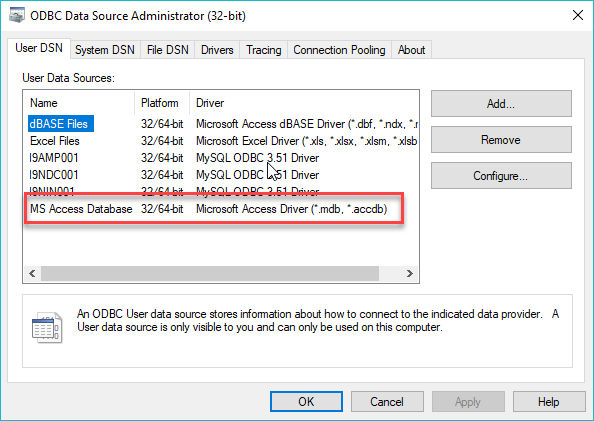Confirm with the OK button
The height and width of the screenshot is (421, 594).
(306, 402)
